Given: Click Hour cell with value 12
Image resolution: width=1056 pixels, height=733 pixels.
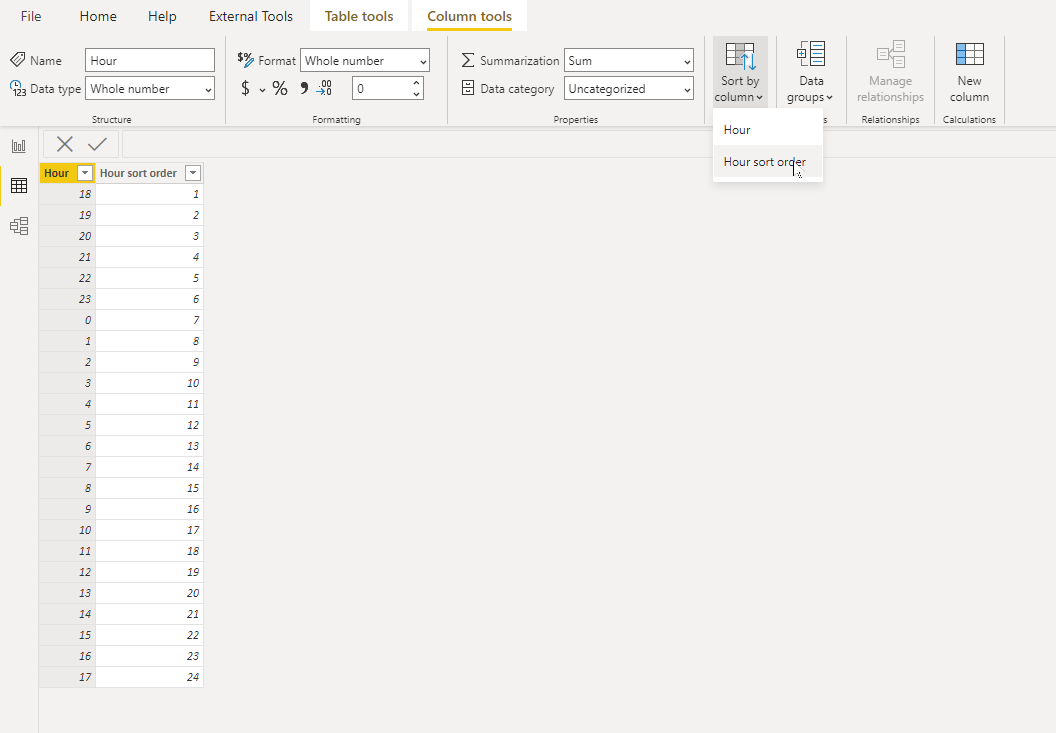Looking at the screenshot, I should pyautogui.click(x=67, y=572).
